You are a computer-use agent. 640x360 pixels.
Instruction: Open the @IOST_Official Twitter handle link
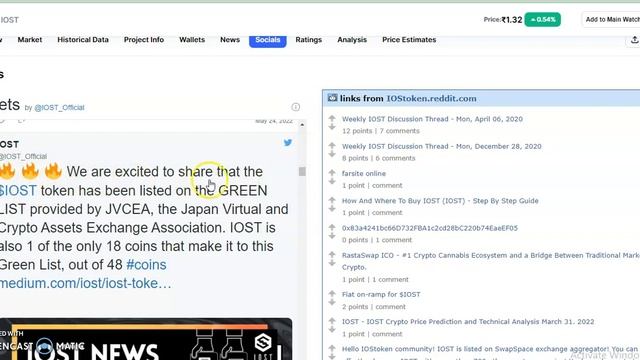tap(59, 108)
